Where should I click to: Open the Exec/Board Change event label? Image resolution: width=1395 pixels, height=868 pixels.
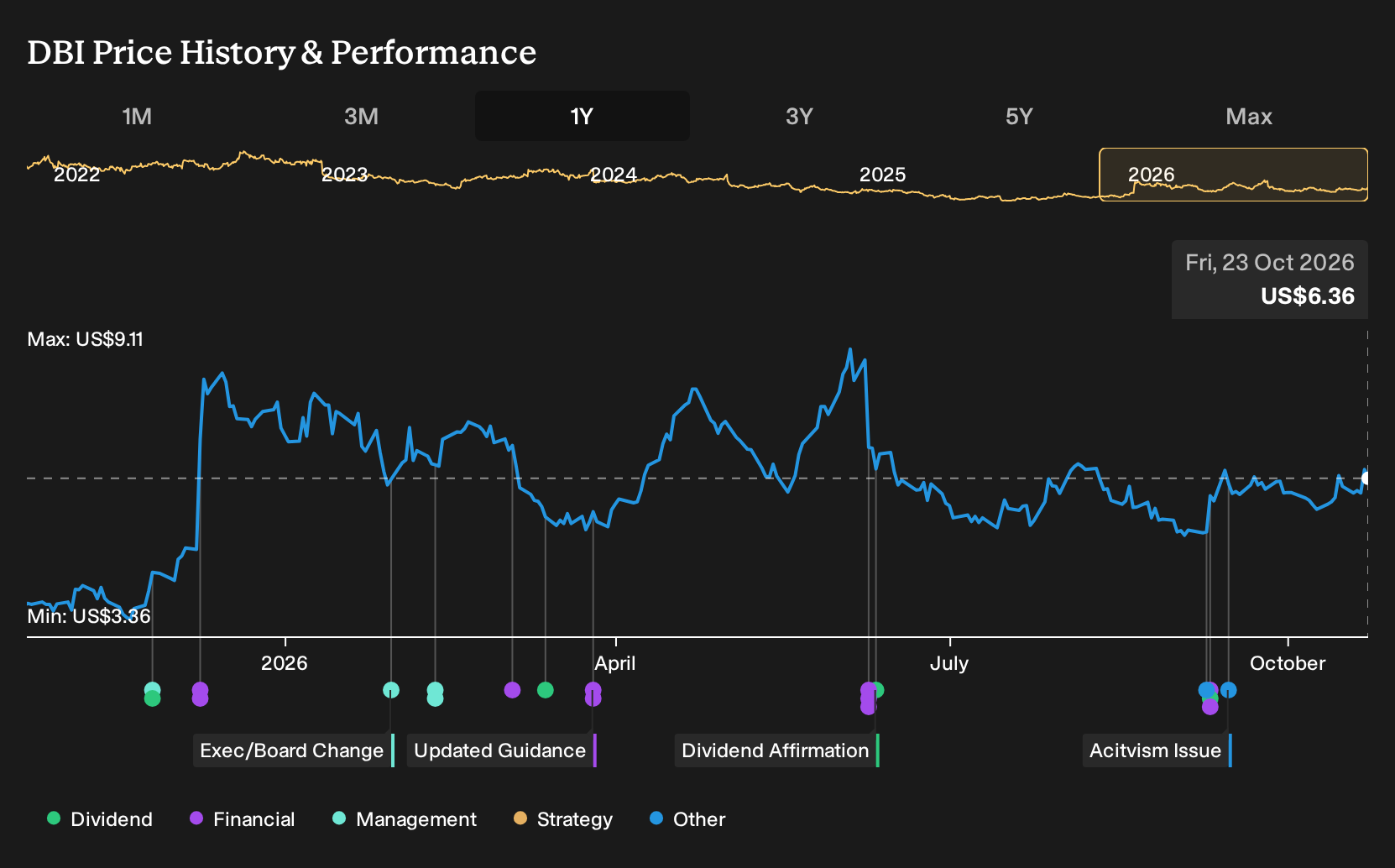coord(294,750)
